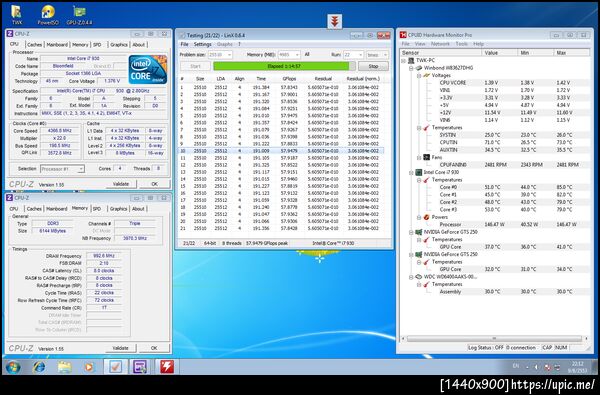Click the Processor power 146.47 W row
The height and width of the screenshot is (395, 600).
[x=494, y=225]
